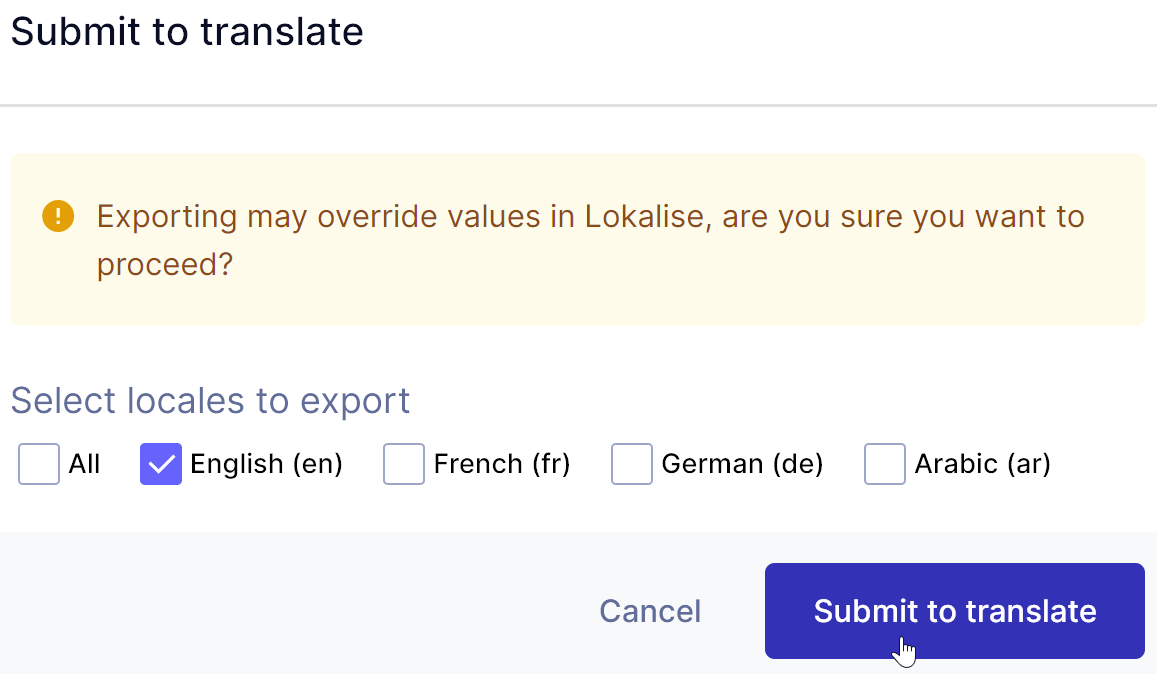This screenshot has width=1157, height=674.
Task: Click the "All" checkbox label text
Action: (x=84, y=464)
